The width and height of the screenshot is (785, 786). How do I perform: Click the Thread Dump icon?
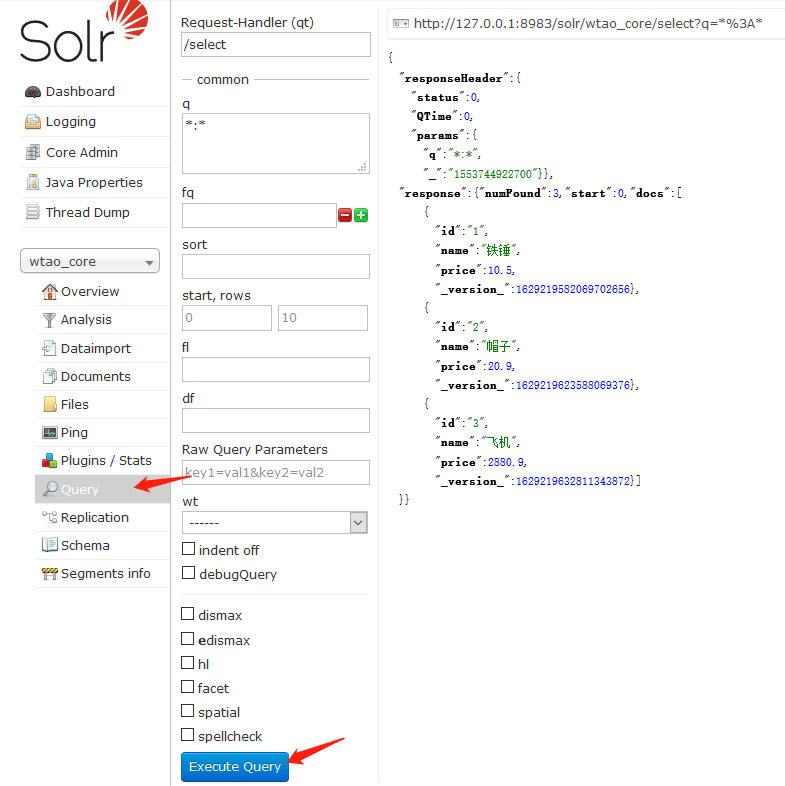tap(33, 213)
